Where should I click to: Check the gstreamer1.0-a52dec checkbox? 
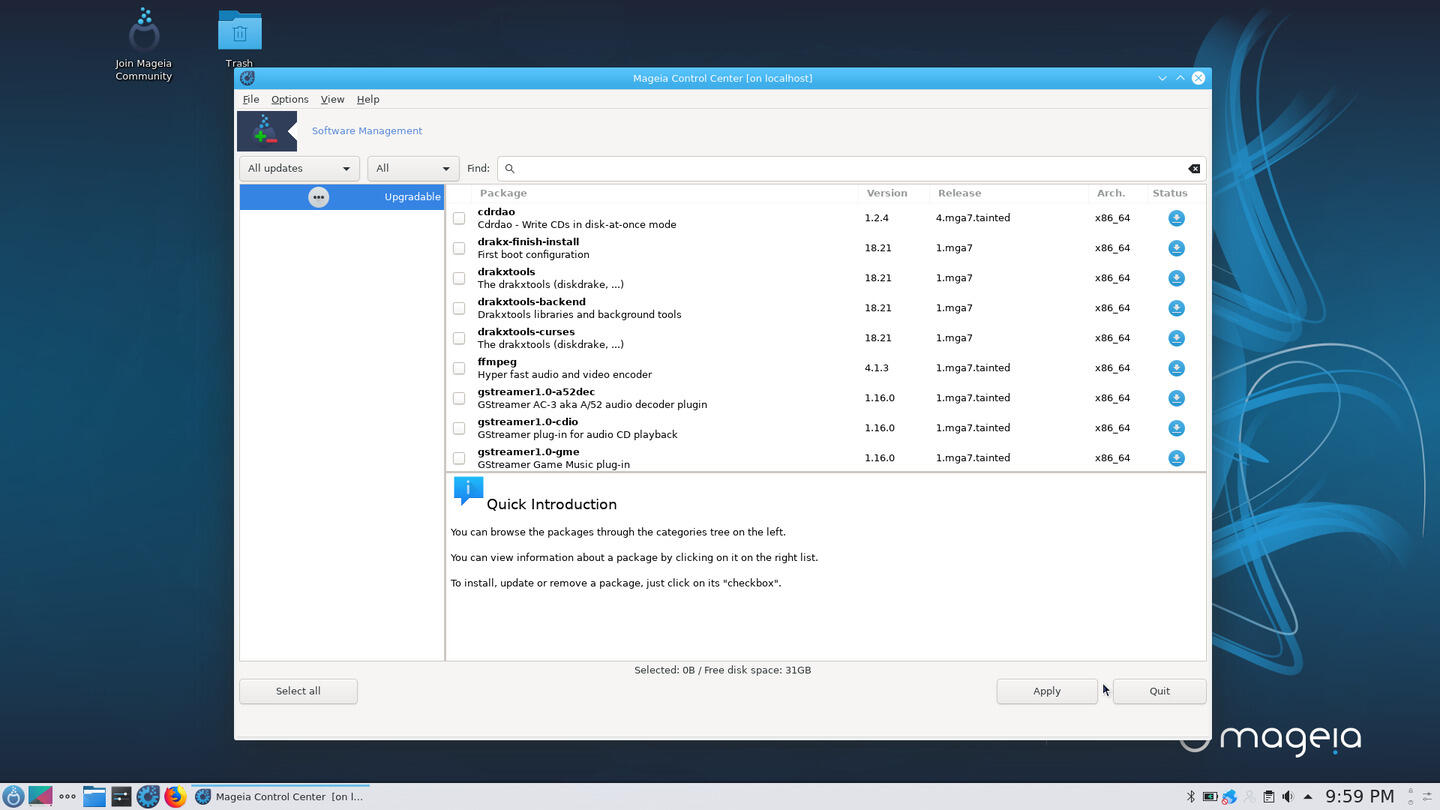[x=459, y=398]
